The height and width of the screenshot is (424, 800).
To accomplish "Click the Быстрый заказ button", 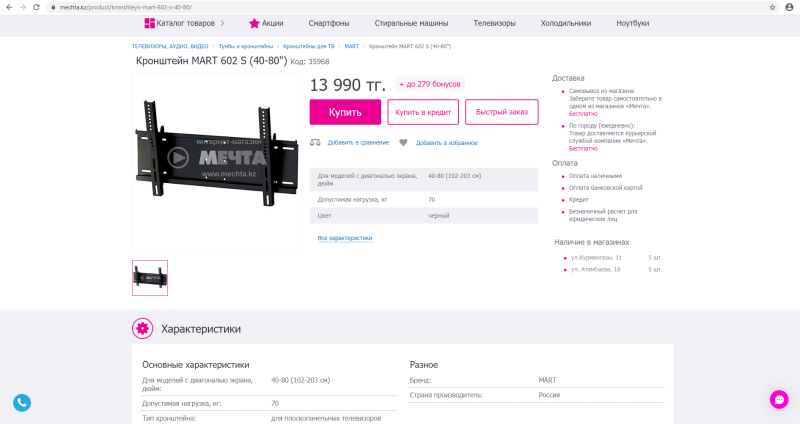I will tap(502, 112).
